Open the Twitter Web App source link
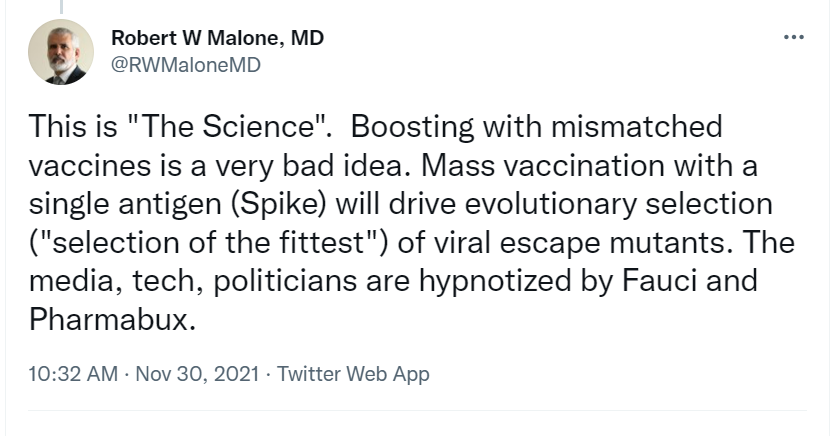834x436 pixels. (353, 374)
